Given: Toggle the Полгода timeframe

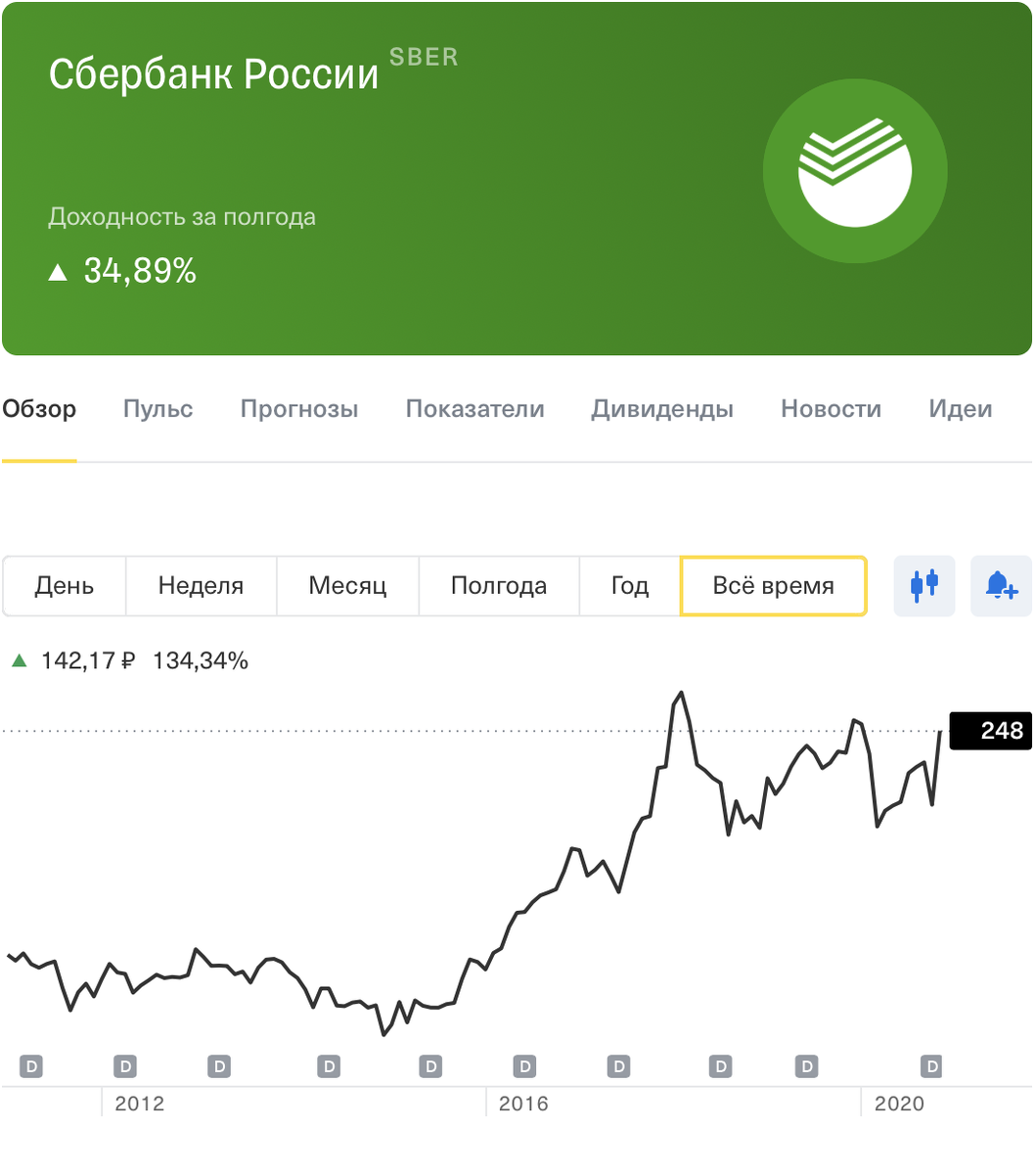Looking at the screenshot, I should pos(498,585).
